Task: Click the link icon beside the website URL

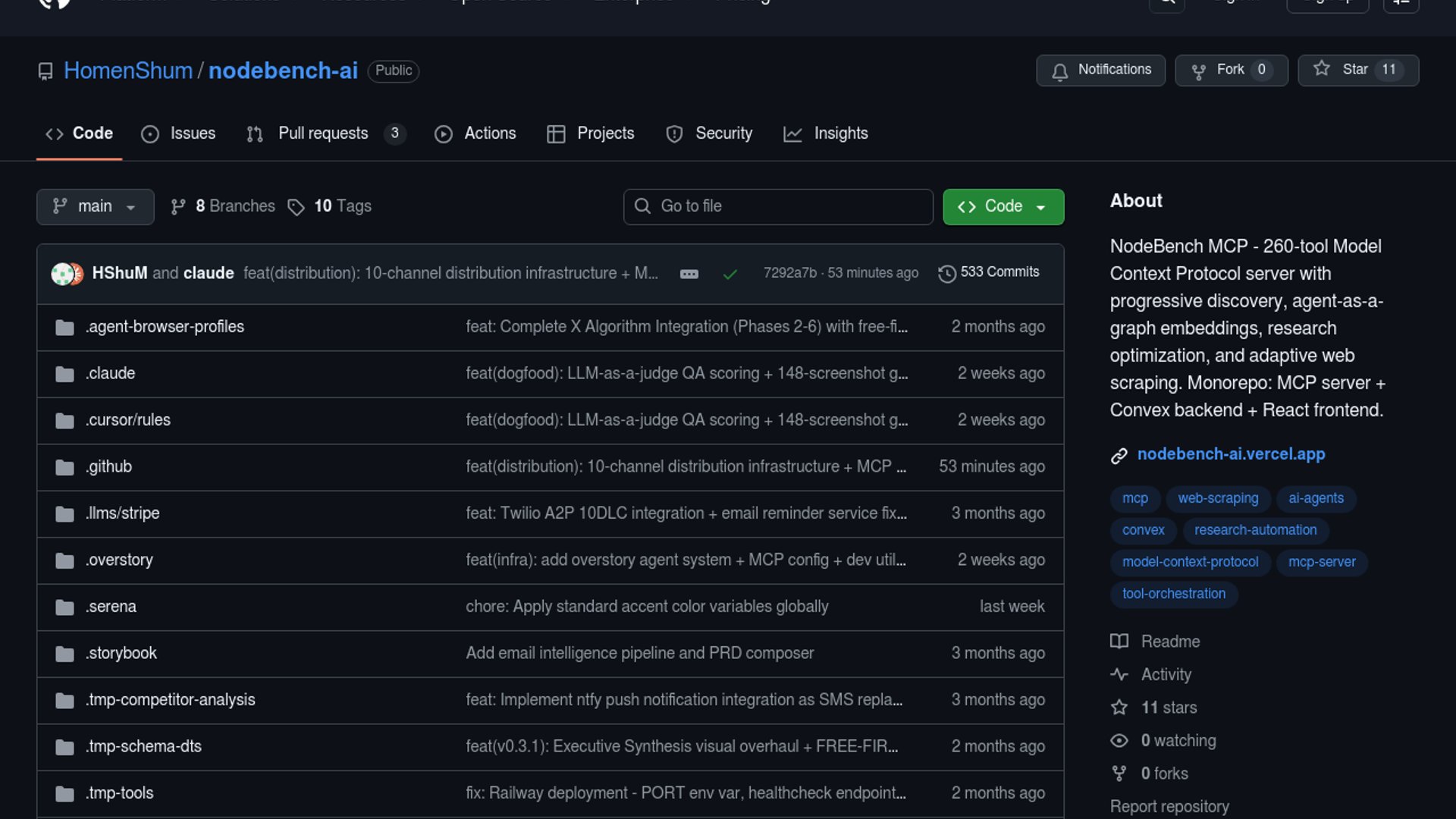Action: [x=1119, y=456]
